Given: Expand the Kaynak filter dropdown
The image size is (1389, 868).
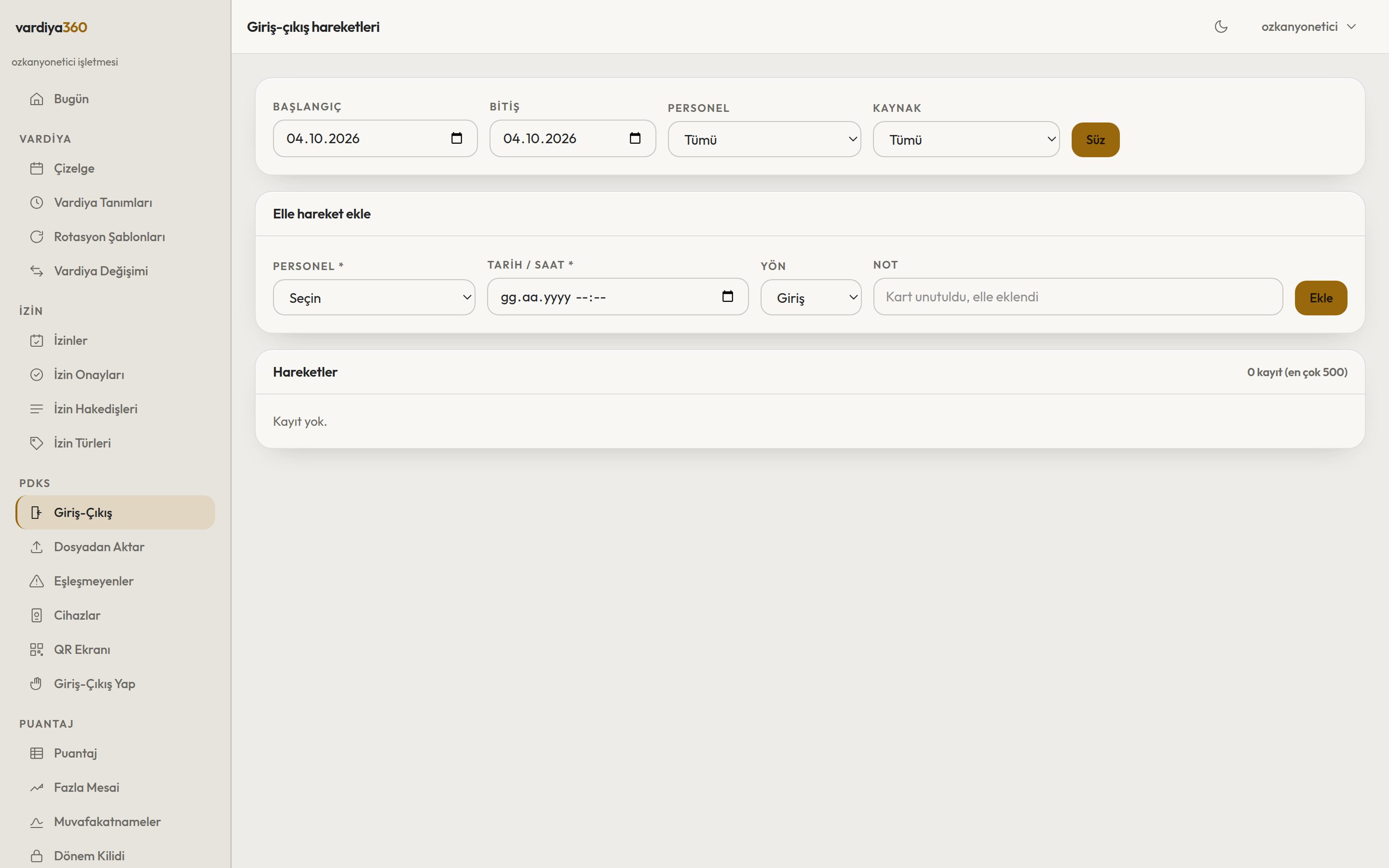Looking at the screenshot, I should pos(966,139).
